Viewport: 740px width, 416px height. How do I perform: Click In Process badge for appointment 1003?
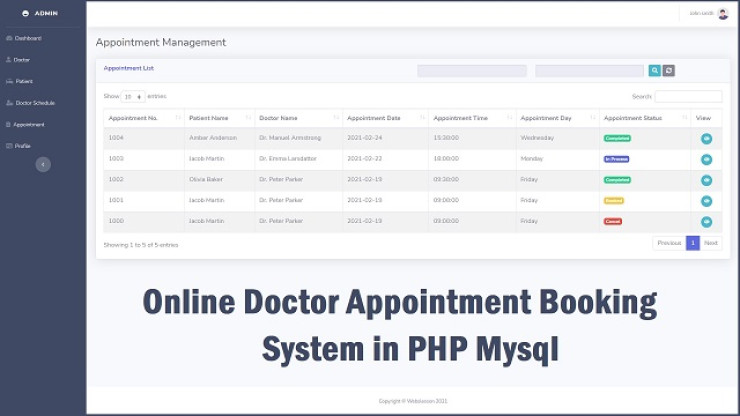tap(616, 159)
